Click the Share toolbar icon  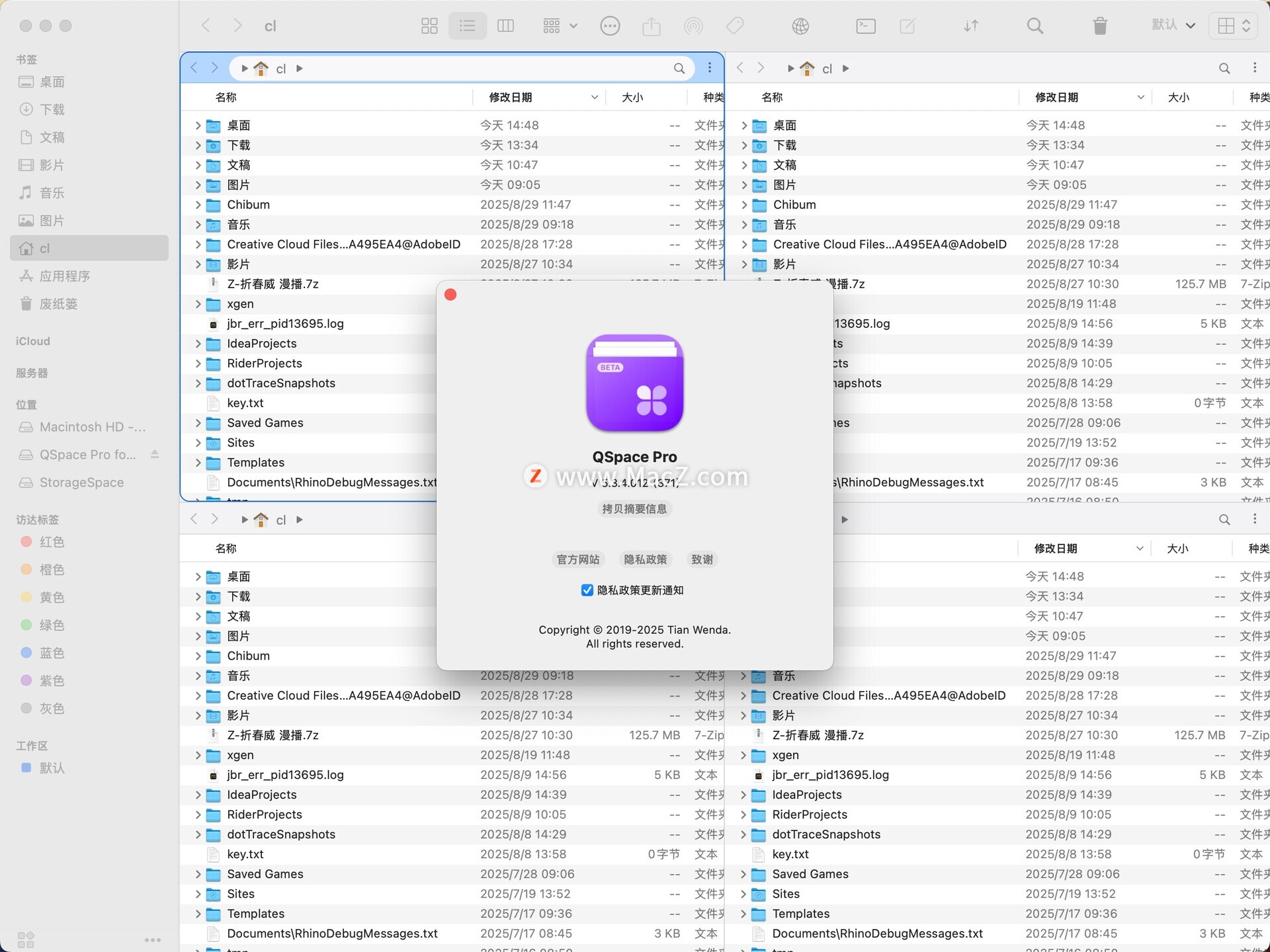(652, 26)
